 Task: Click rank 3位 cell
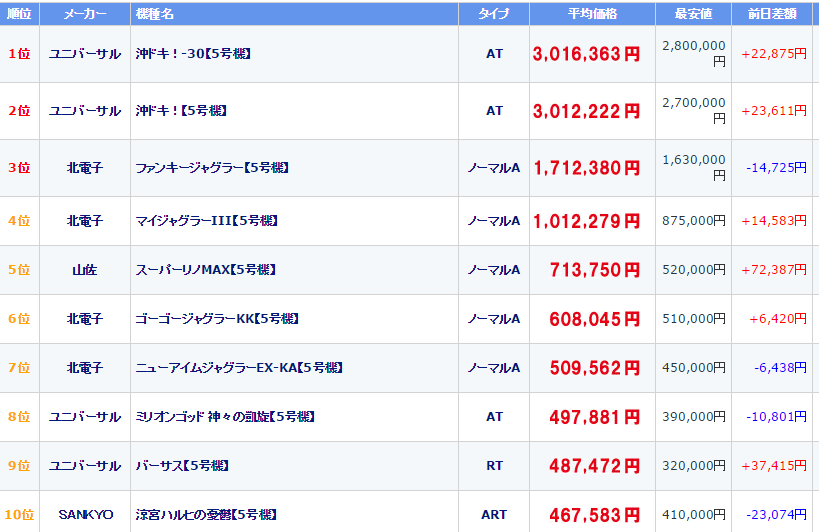tap(19, 168)
